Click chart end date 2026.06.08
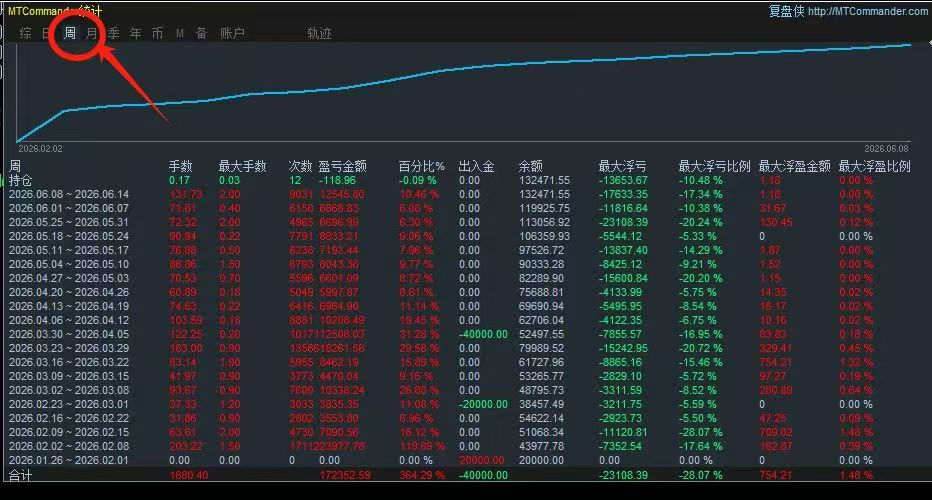 click(x=886, y=149)
